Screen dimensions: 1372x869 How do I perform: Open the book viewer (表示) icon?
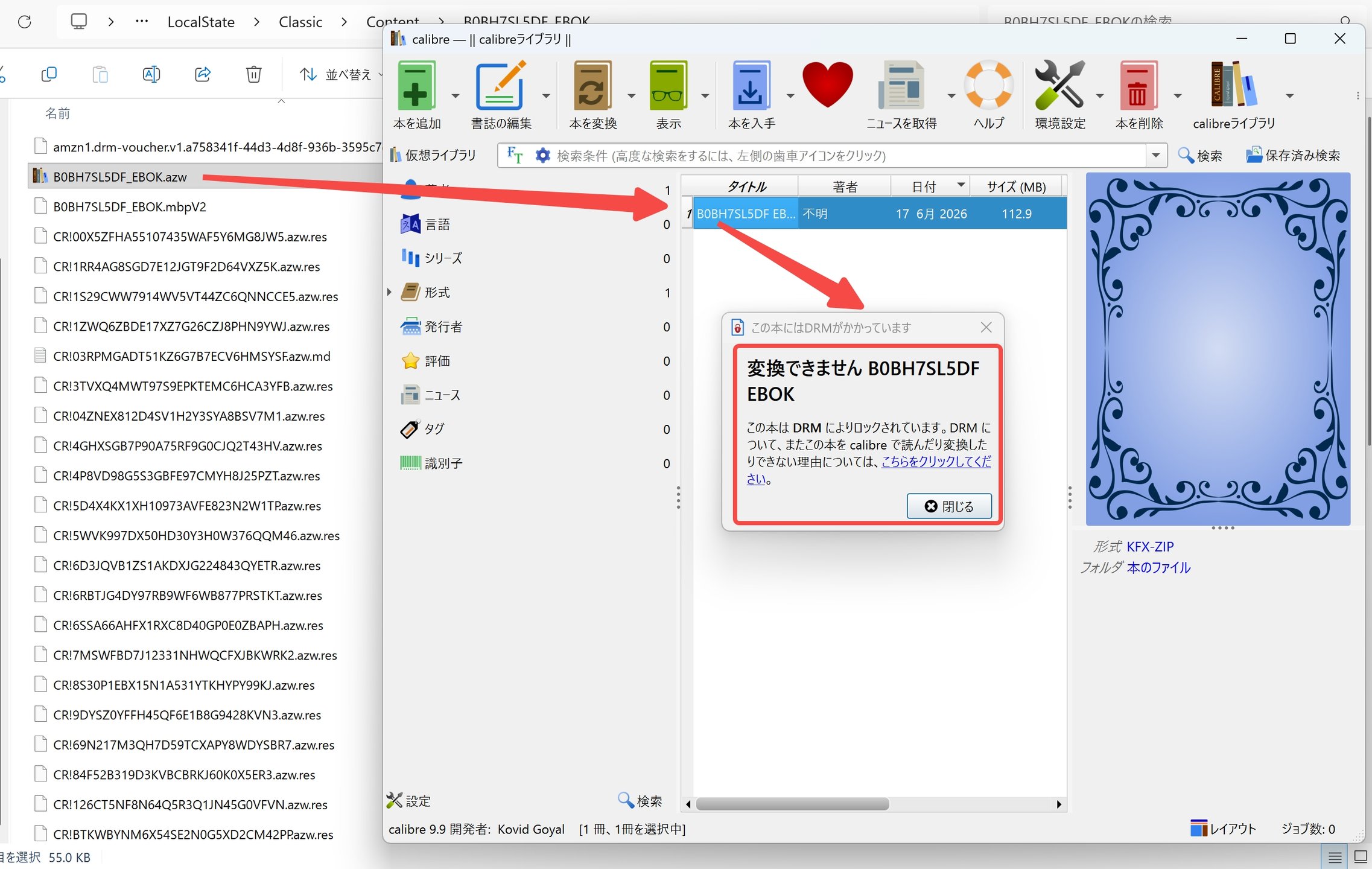pos(668,86)
